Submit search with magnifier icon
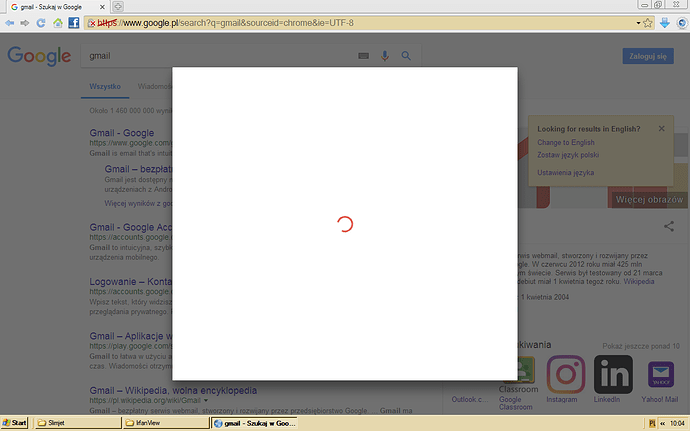 406,56
